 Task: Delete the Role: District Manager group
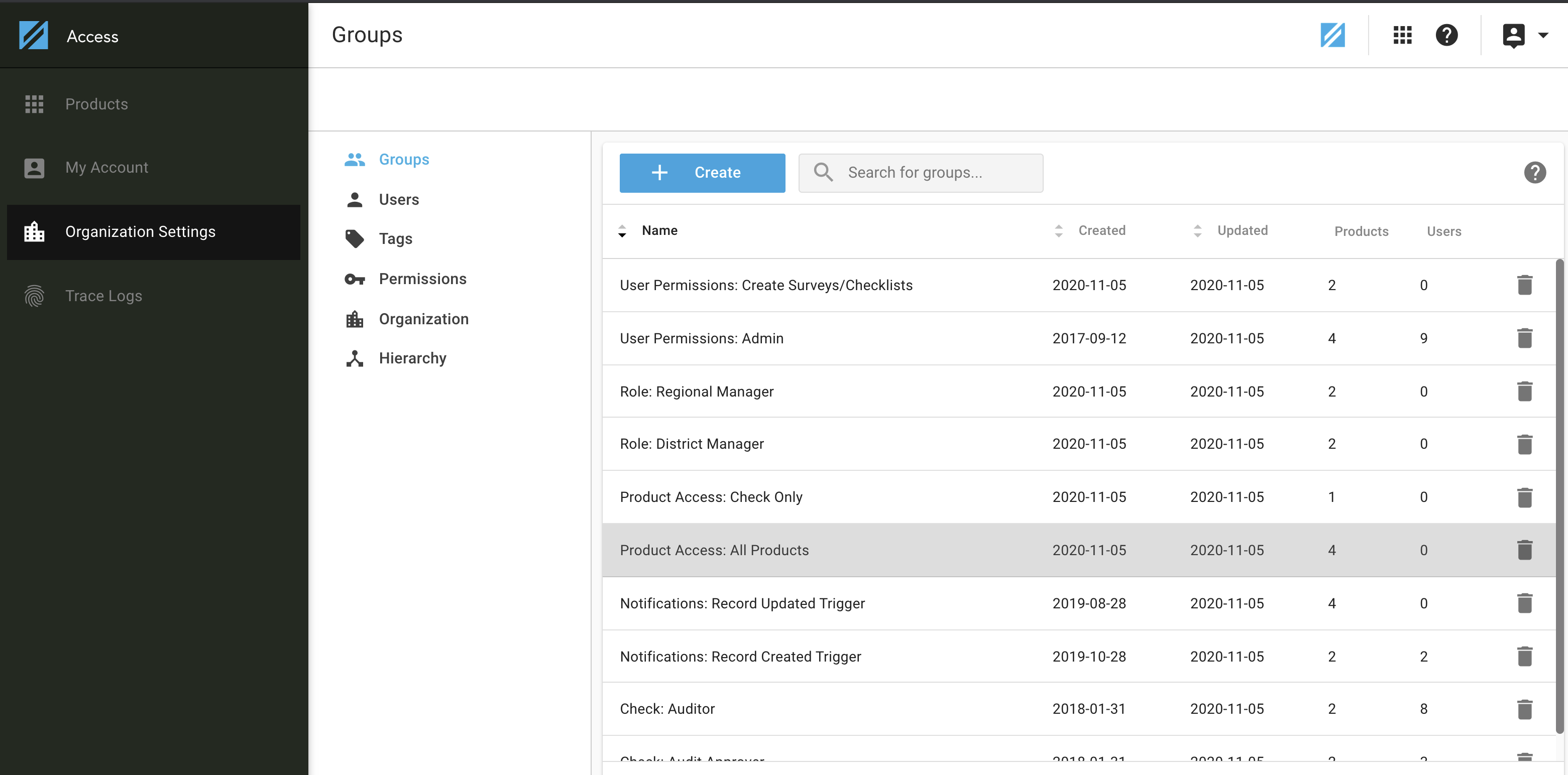coord(1524,444)
